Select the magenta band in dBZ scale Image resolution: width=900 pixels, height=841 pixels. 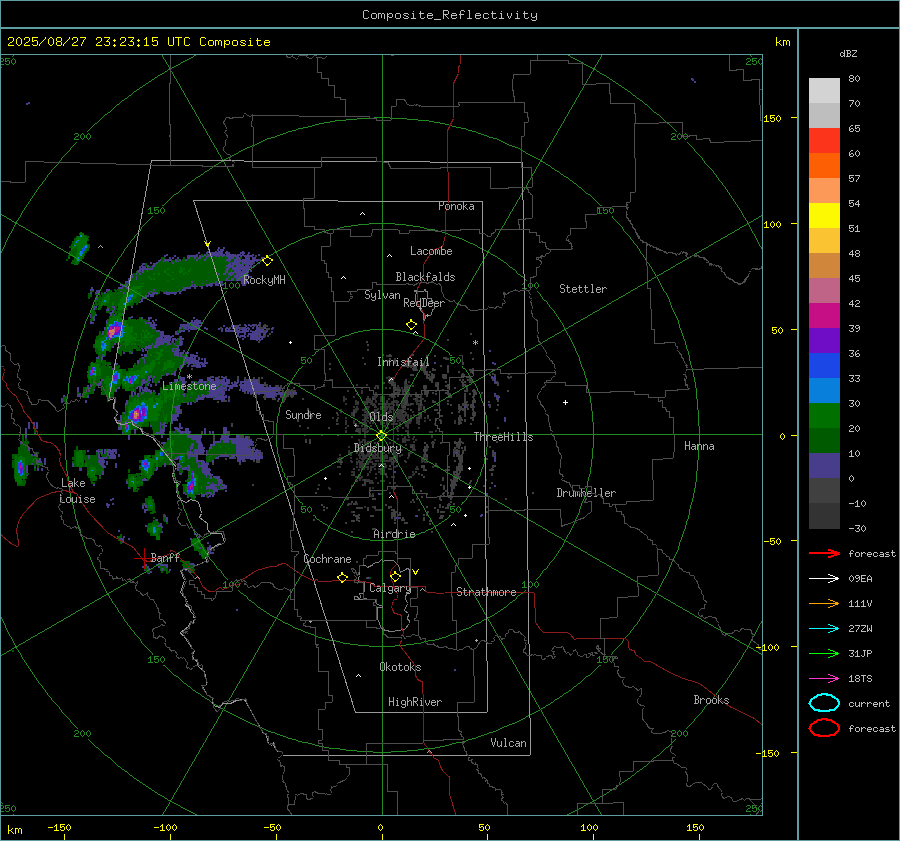pos(824,316)
